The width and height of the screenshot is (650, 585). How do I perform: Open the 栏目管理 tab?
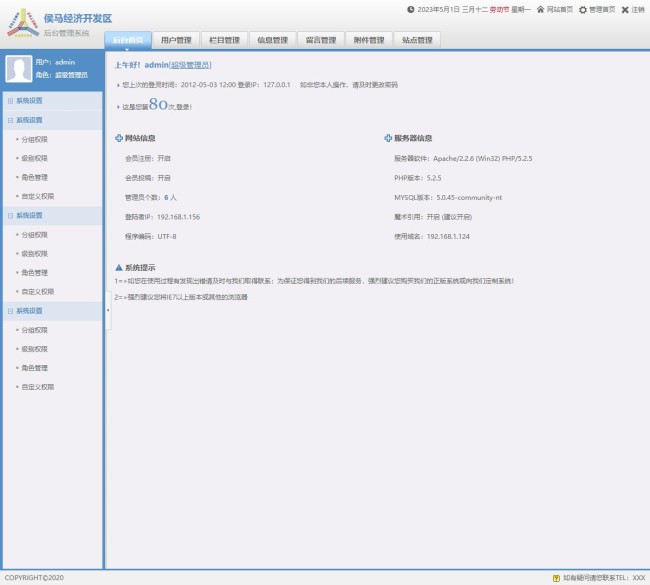tap(224, 40)
